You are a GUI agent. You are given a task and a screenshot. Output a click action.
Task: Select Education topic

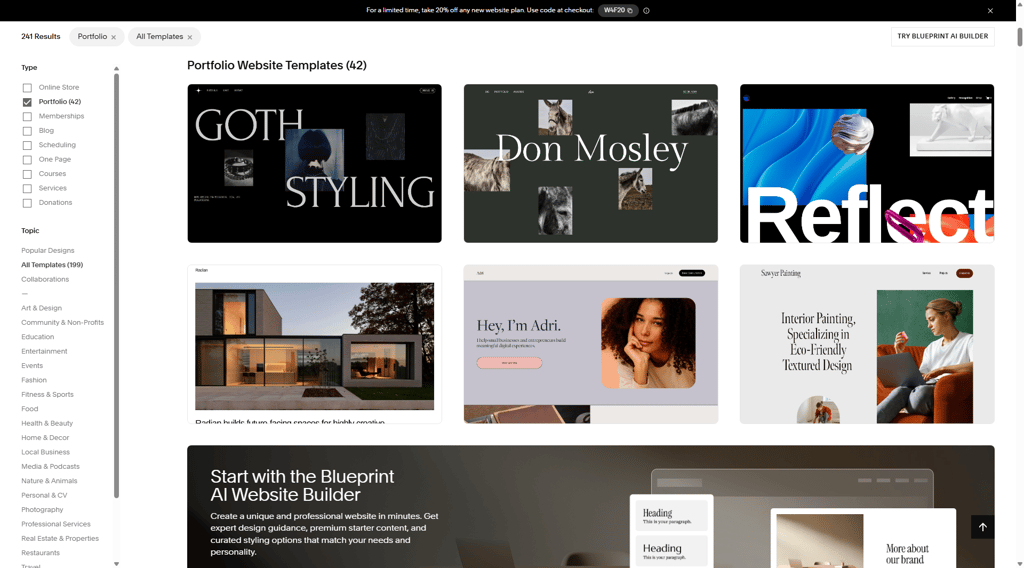[37, 337]
